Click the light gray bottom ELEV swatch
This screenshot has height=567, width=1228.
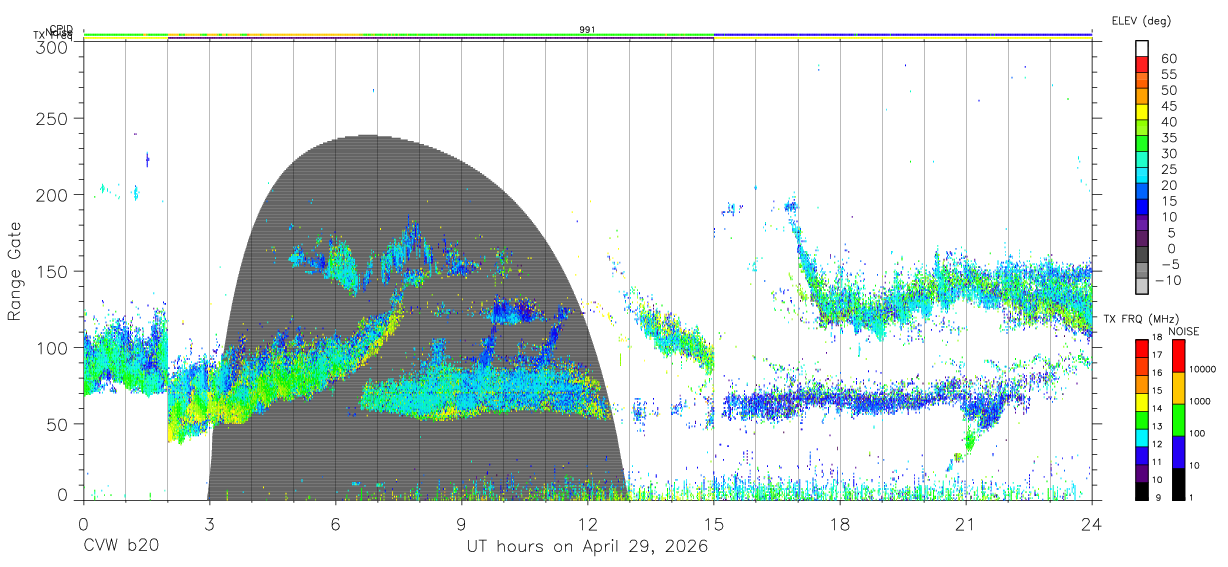tap(1142, 287)
